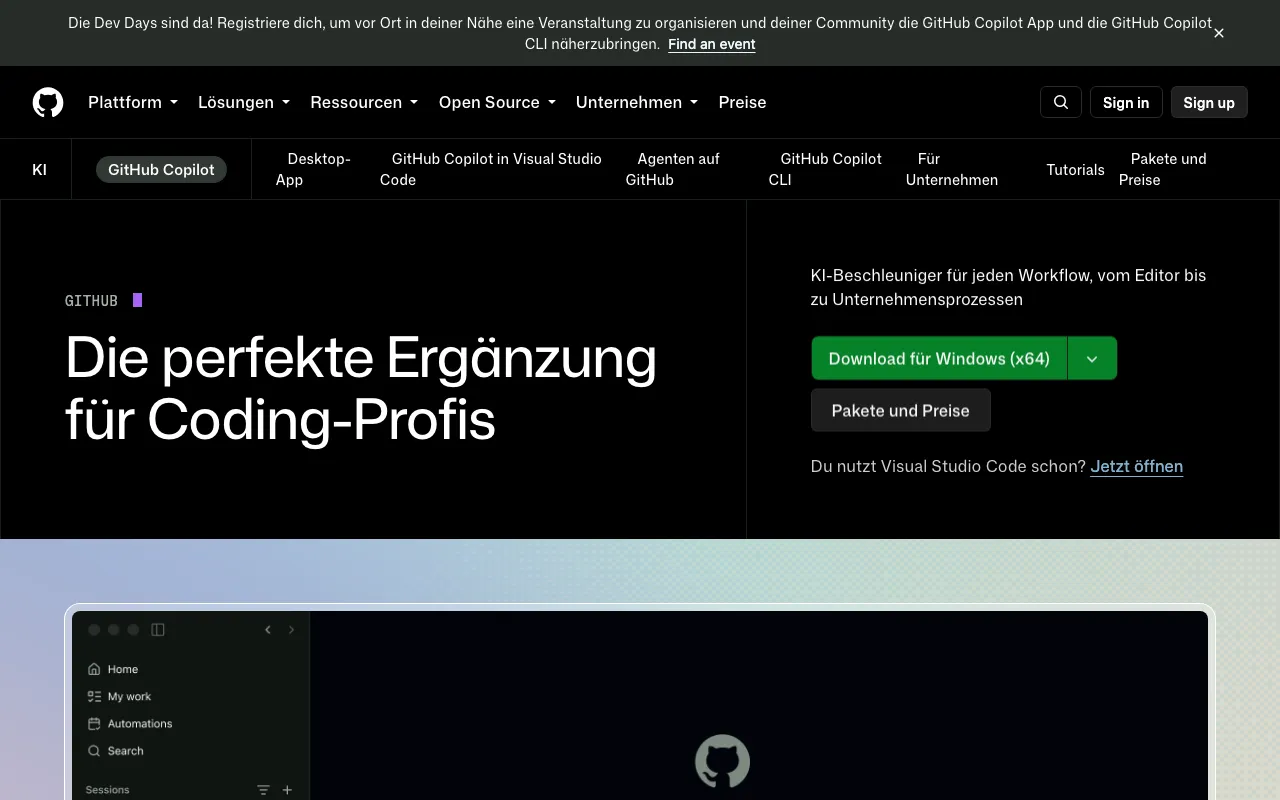Open Automations in the app preview sidebar
Screen dimensions: 1280x800
[130, 723]
